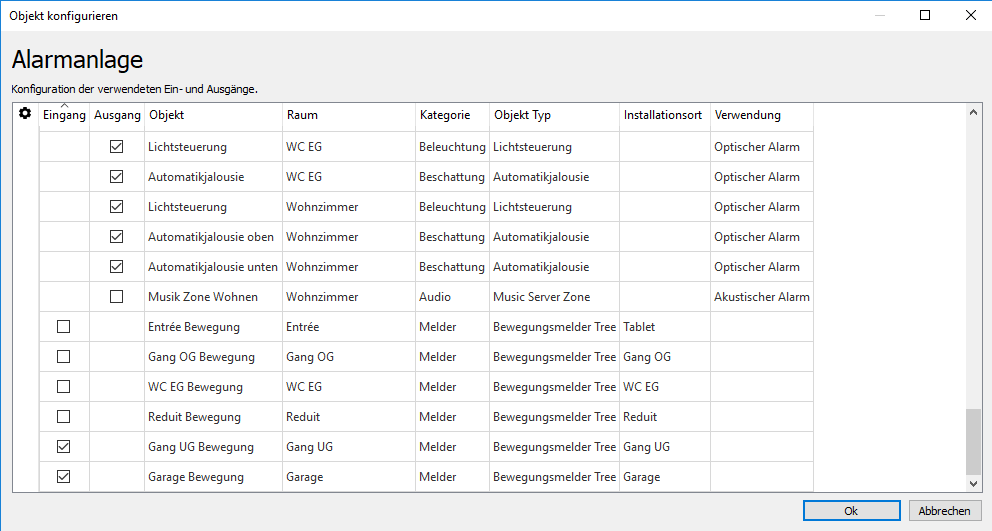The height and width of the screenshot is (531, 992).
Task: Select Akustischer Alarm usage cell
Action: [x=761, y=297]
